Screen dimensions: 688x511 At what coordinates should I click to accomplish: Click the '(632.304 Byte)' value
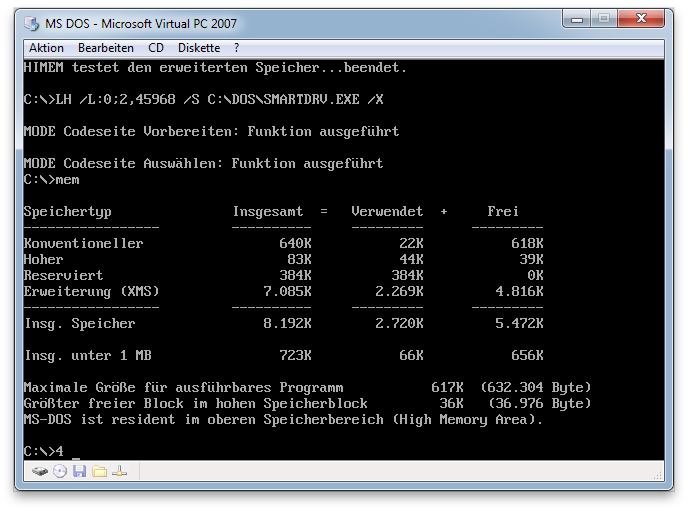tap(535, 388)
